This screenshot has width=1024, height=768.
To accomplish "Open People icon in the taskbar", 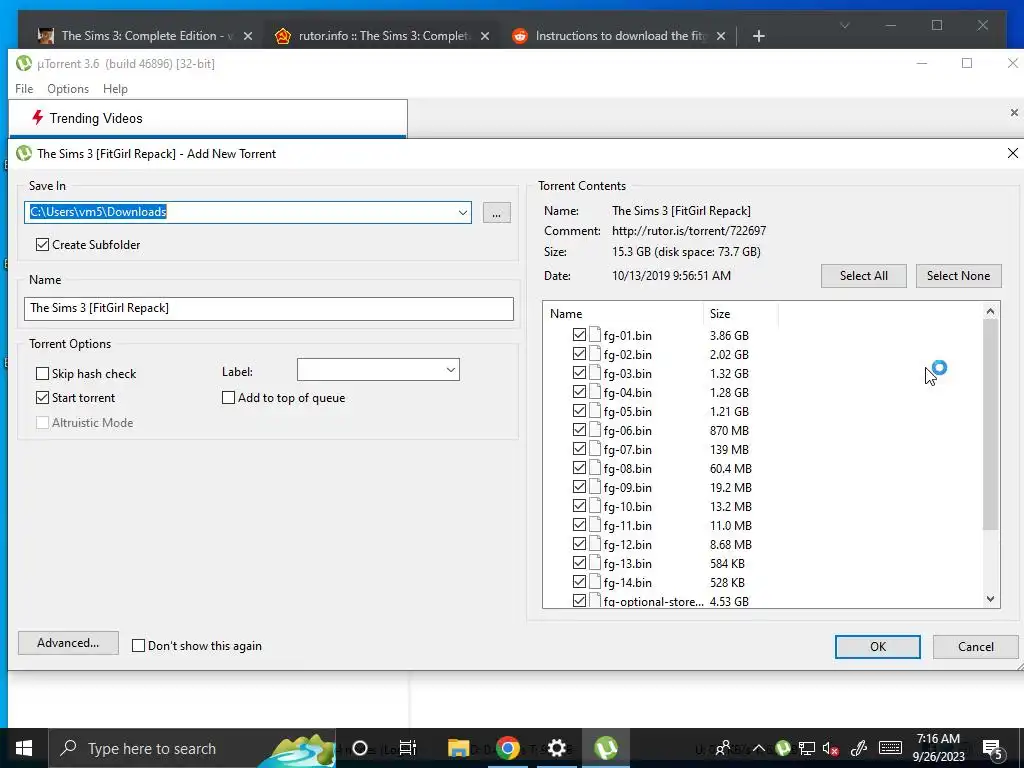I will point(722,748).
